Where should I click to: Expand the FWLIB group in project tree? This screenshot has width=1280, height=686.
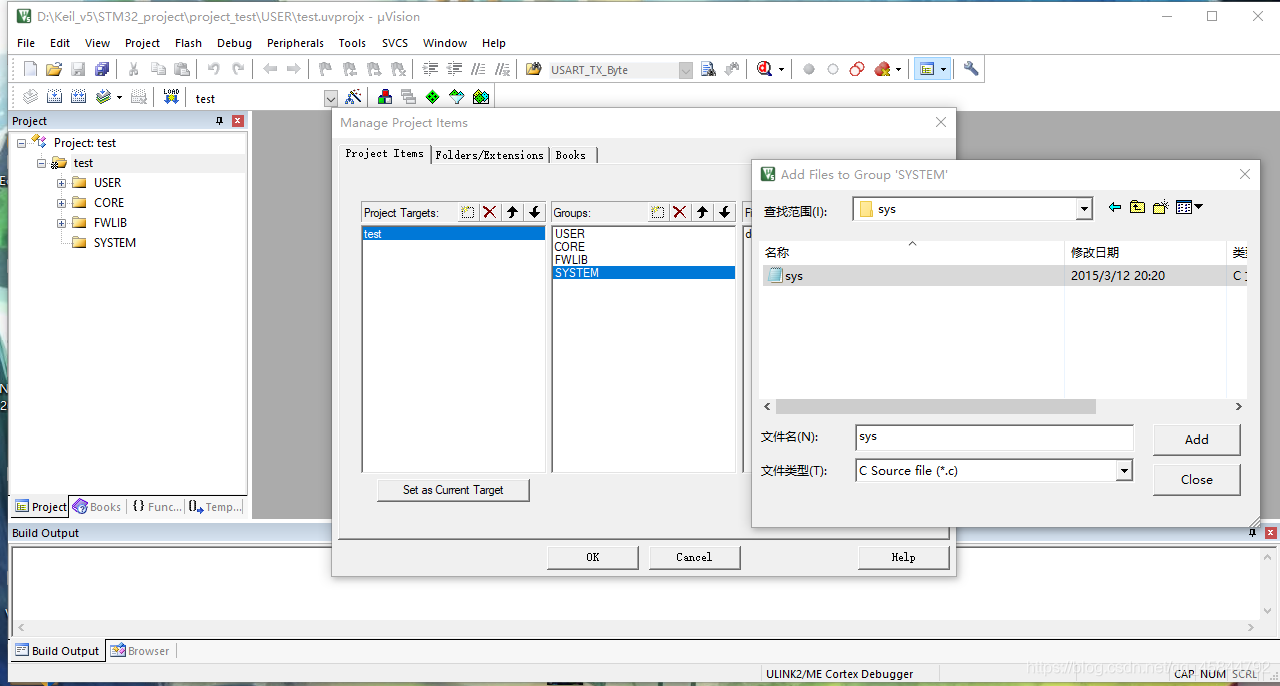coord(62,223)
